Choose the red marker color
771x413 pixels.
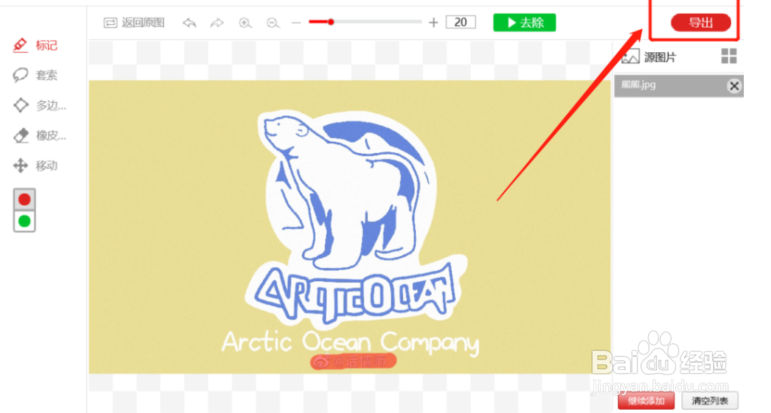(x=24, y=200)
